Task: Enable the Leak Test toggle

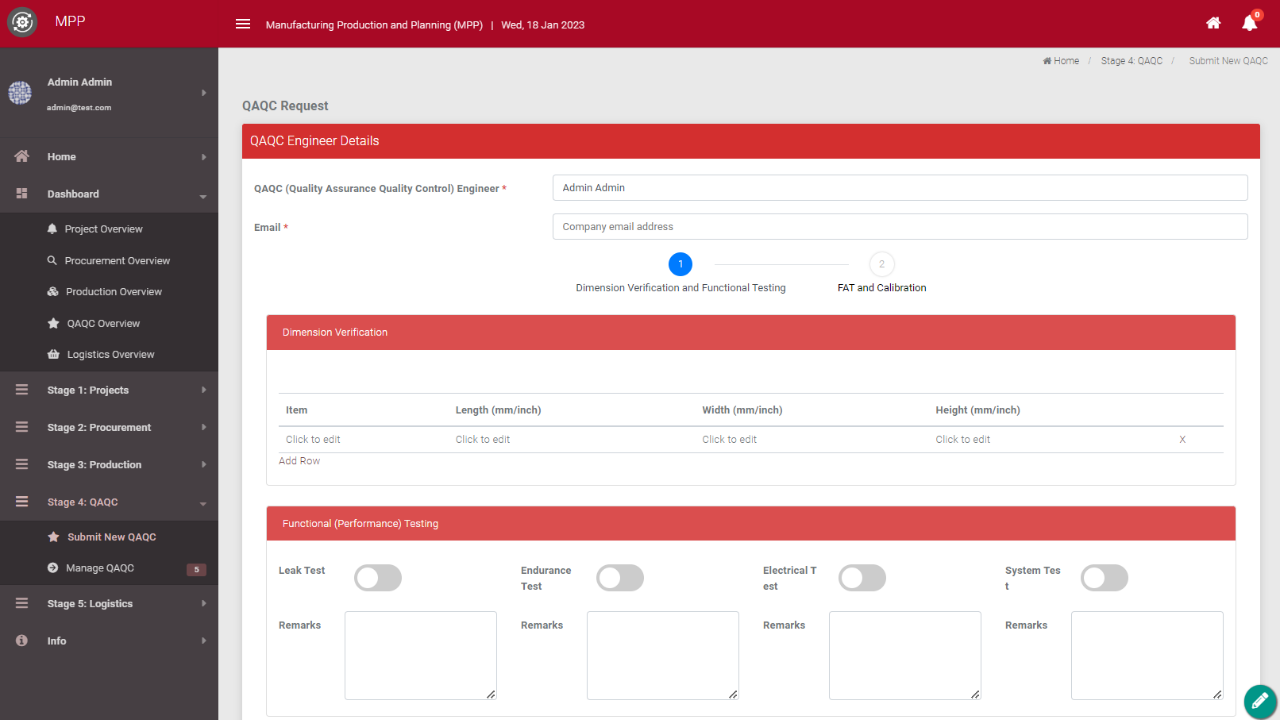Action: point(378,578)
